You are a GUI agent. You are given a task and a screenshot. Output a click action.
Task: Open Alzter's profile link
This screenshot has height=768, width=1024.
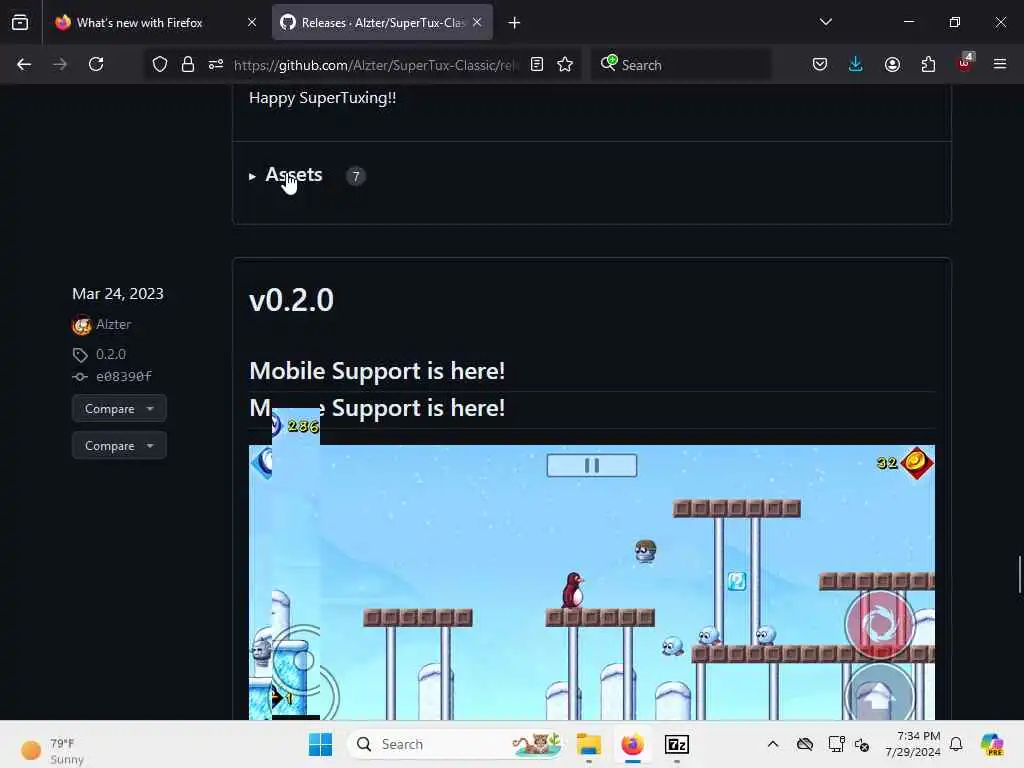tap(114, 325)
